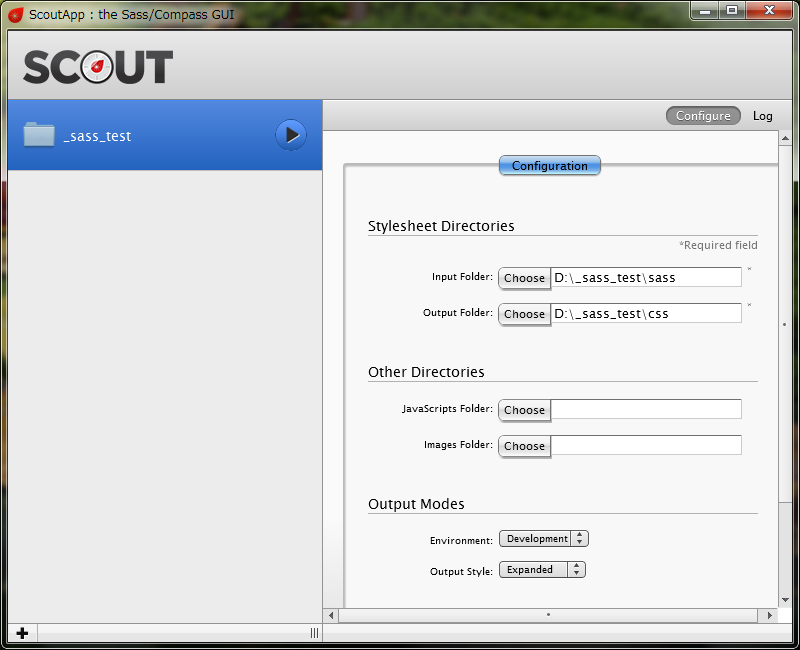Choose the JavaScripts Folder
This screenshot has width=800, height=650.
(x=524, y=410)
